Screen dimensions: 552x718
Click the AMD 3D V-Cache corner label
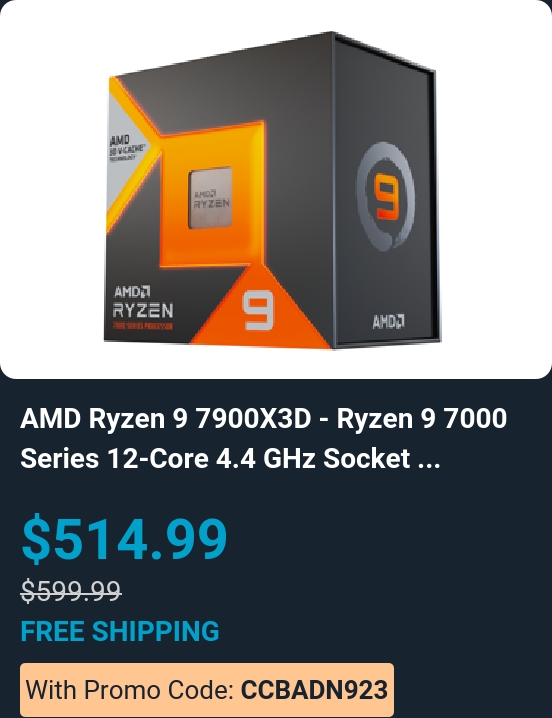[x=127, y=147]
